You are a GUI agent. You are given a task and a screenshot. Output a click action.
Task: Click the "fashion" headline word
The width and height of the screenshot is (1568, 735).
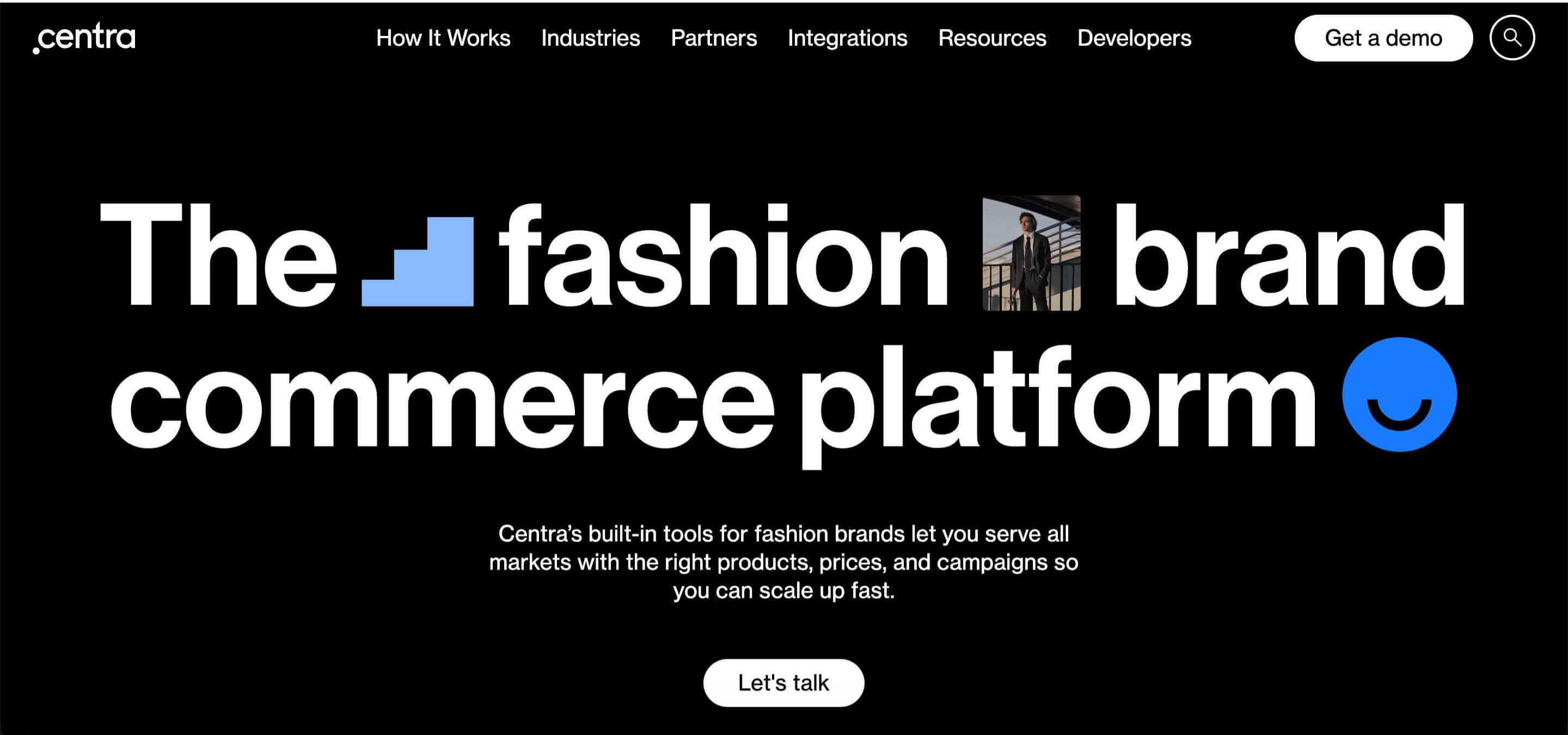click(x=723, y=255)
